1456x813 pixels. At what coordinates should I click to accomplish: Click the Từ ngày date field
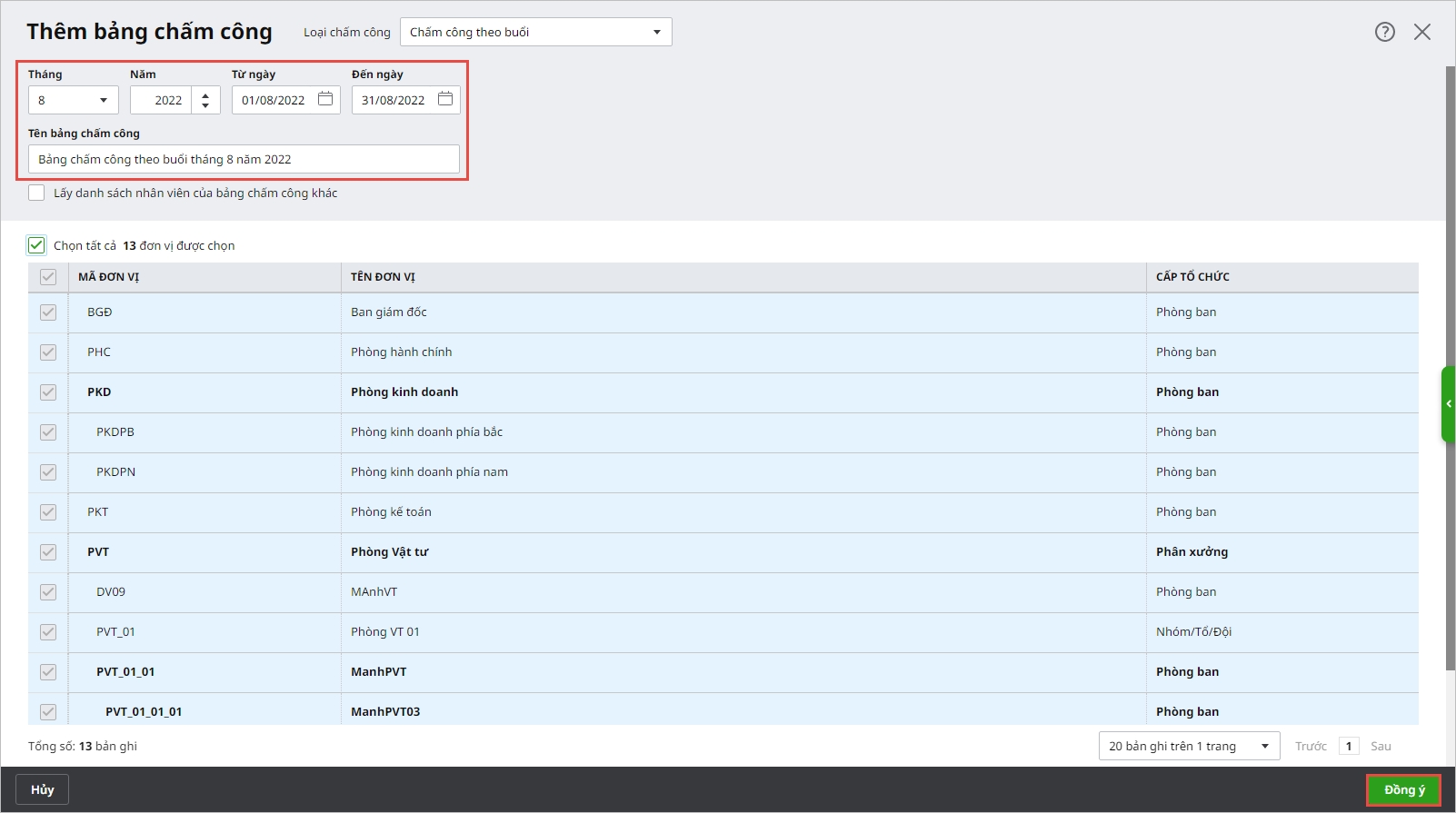286,100
